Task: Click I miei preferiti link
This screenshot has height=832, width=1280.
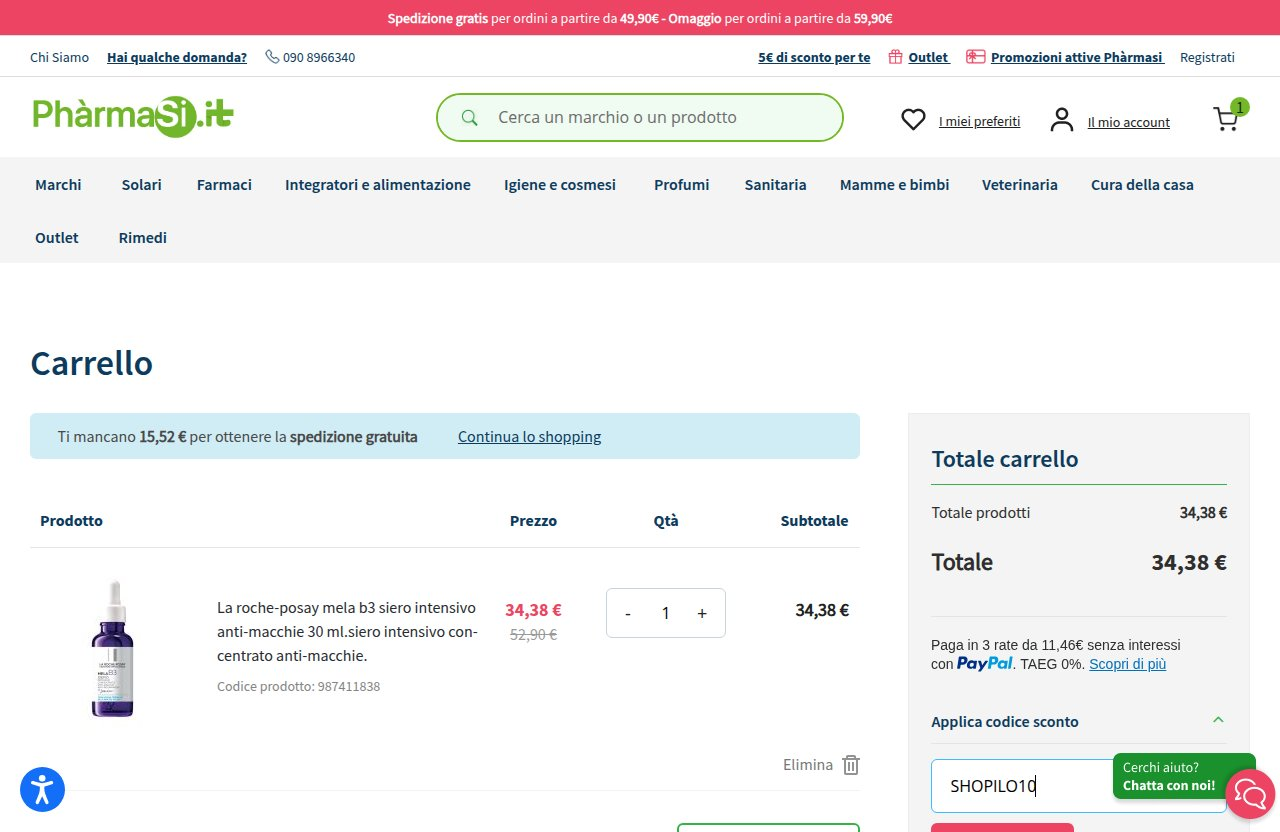Action: pyautogui.click(x=979, y=121)
